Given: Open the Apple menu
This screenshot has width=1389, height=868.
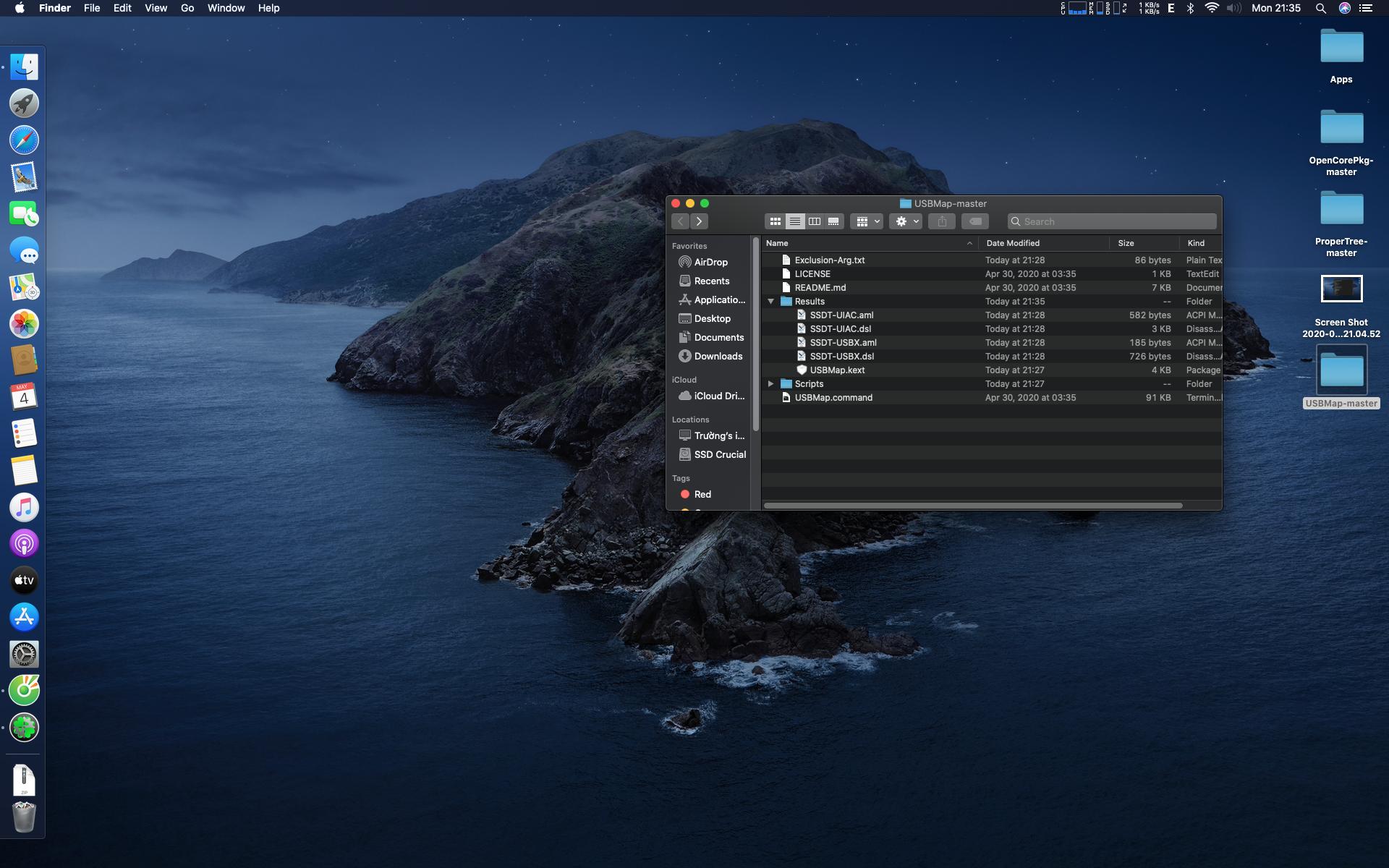Looking at the screenshot, I should pyautogui.click(x=20, y=8).
